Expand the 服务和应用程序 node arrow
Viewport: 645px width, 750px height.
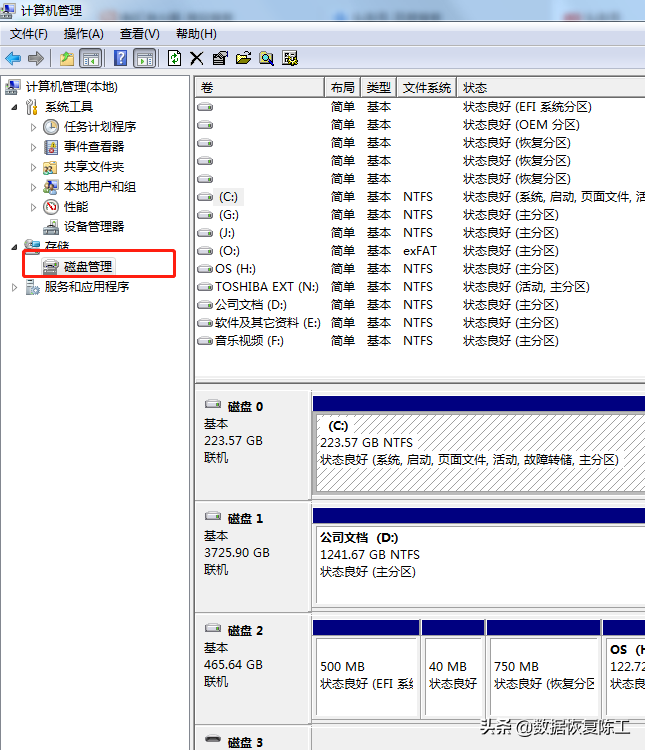[14, 287]
